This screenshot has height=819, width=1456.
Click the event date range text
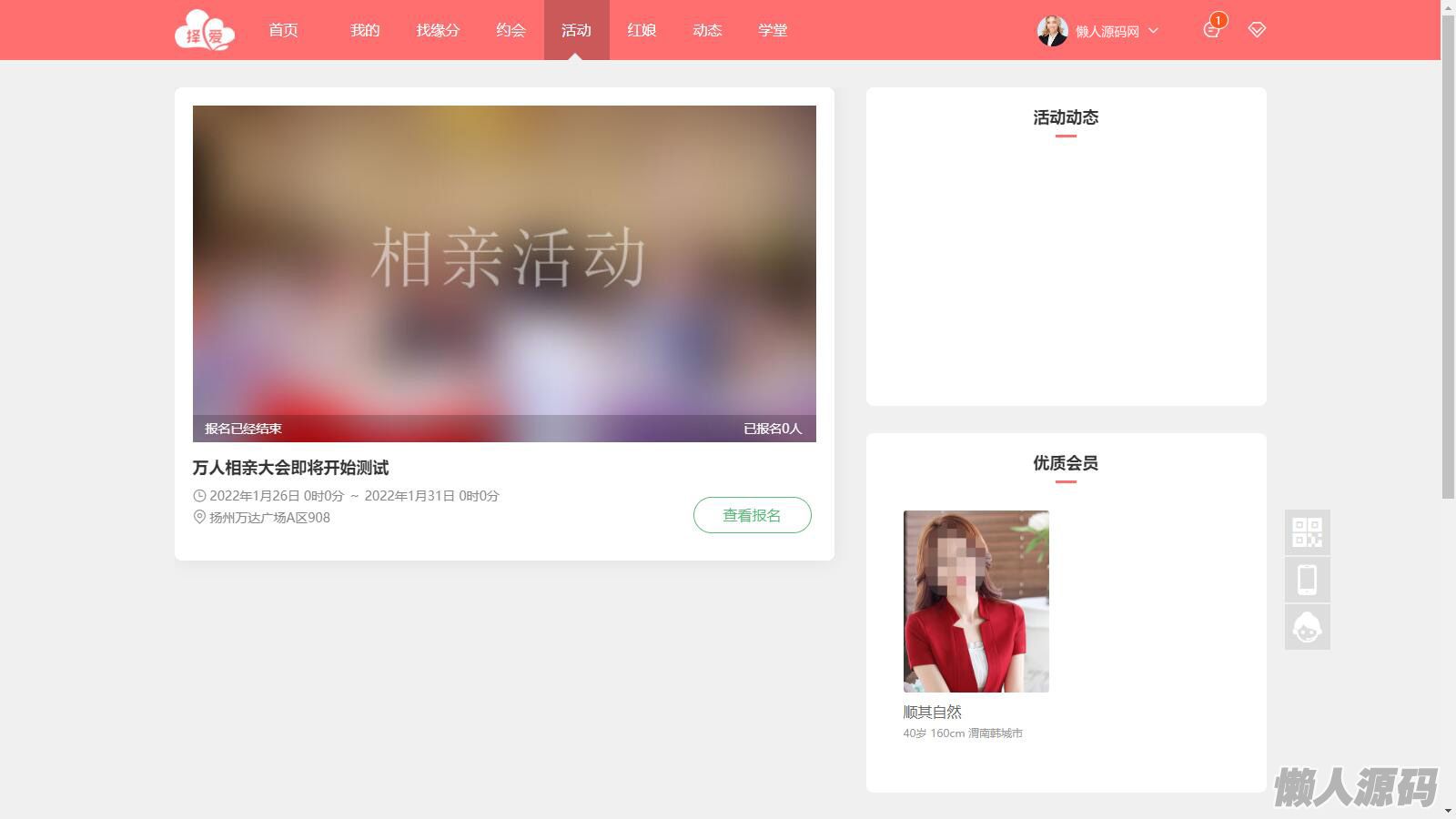354,496
